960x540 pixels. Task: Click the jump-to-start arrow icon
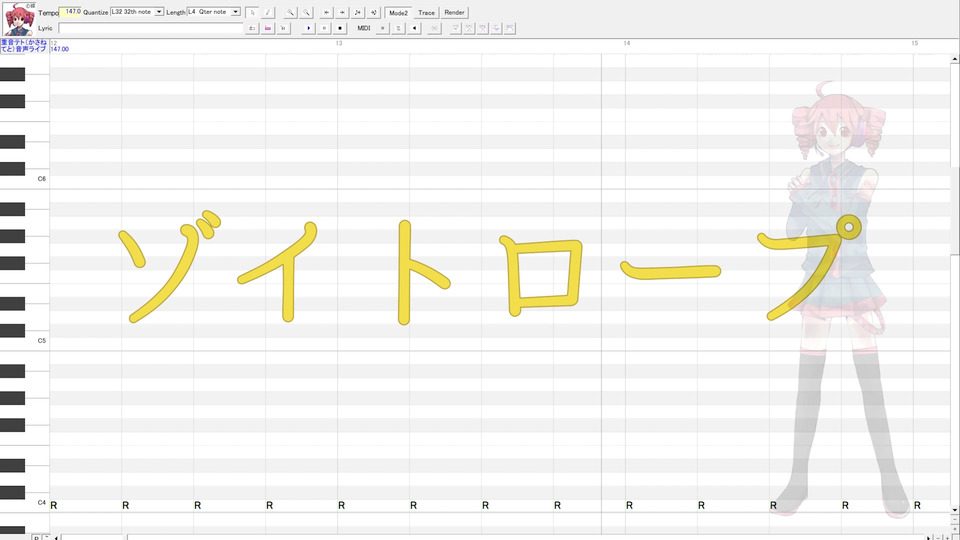(x=326, y=12)
